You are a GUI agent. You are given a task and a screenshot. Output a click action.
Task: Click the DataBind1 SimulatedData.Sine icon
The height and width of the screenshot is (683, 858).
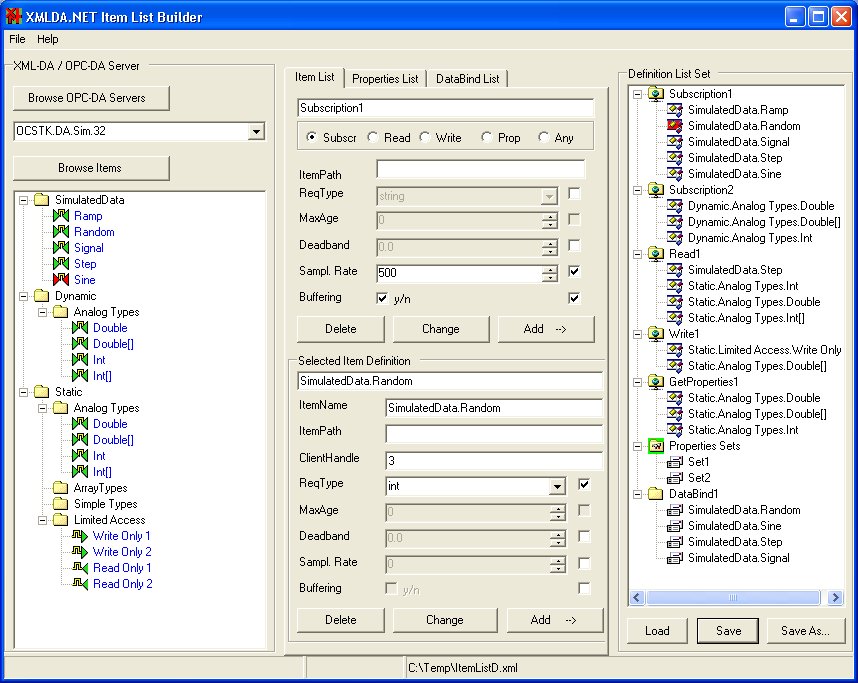tap(675, 526)
